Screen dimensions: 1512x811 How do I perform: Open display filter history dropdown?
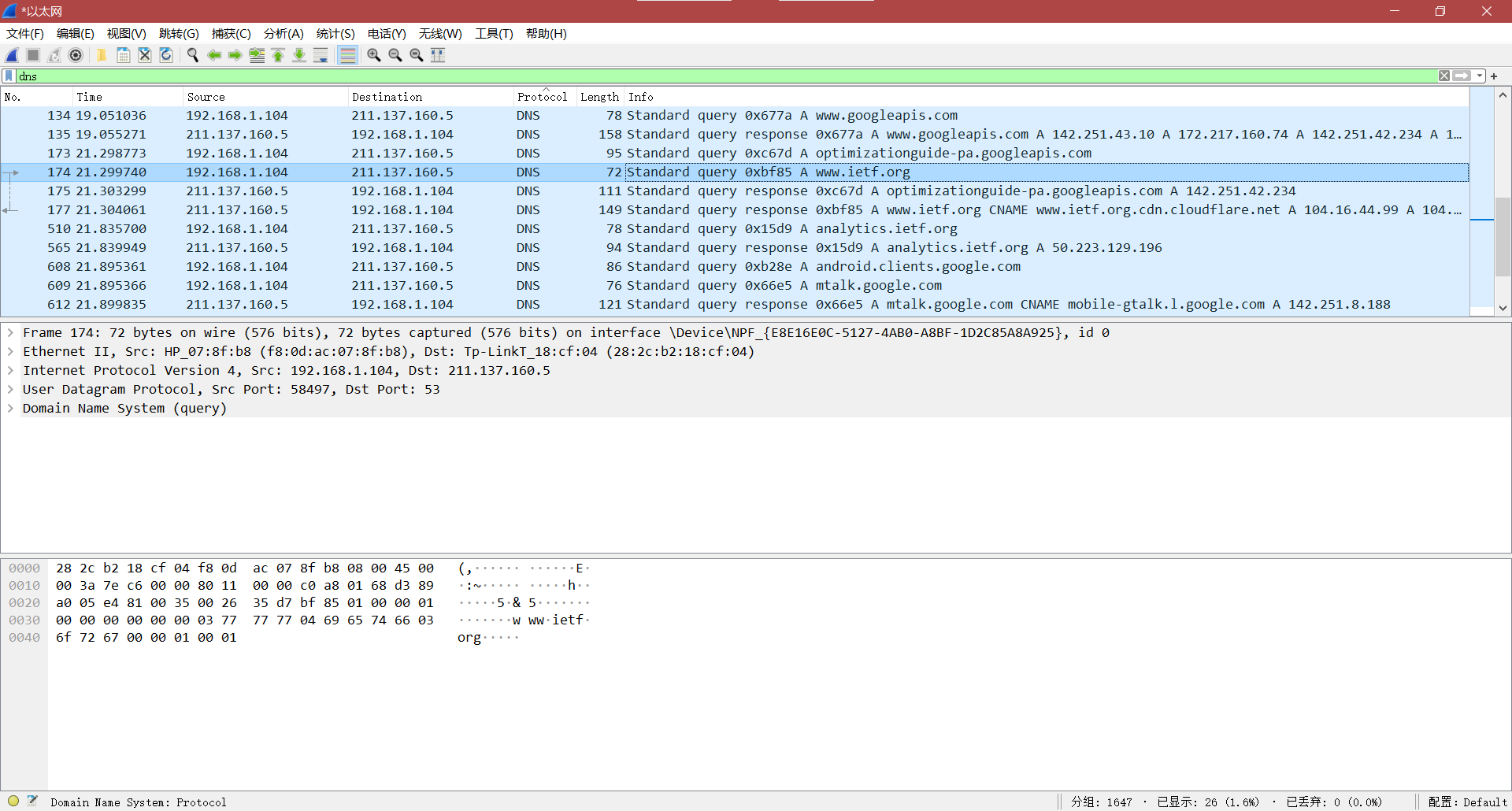pyautogui.click(x=1480, y=76)
